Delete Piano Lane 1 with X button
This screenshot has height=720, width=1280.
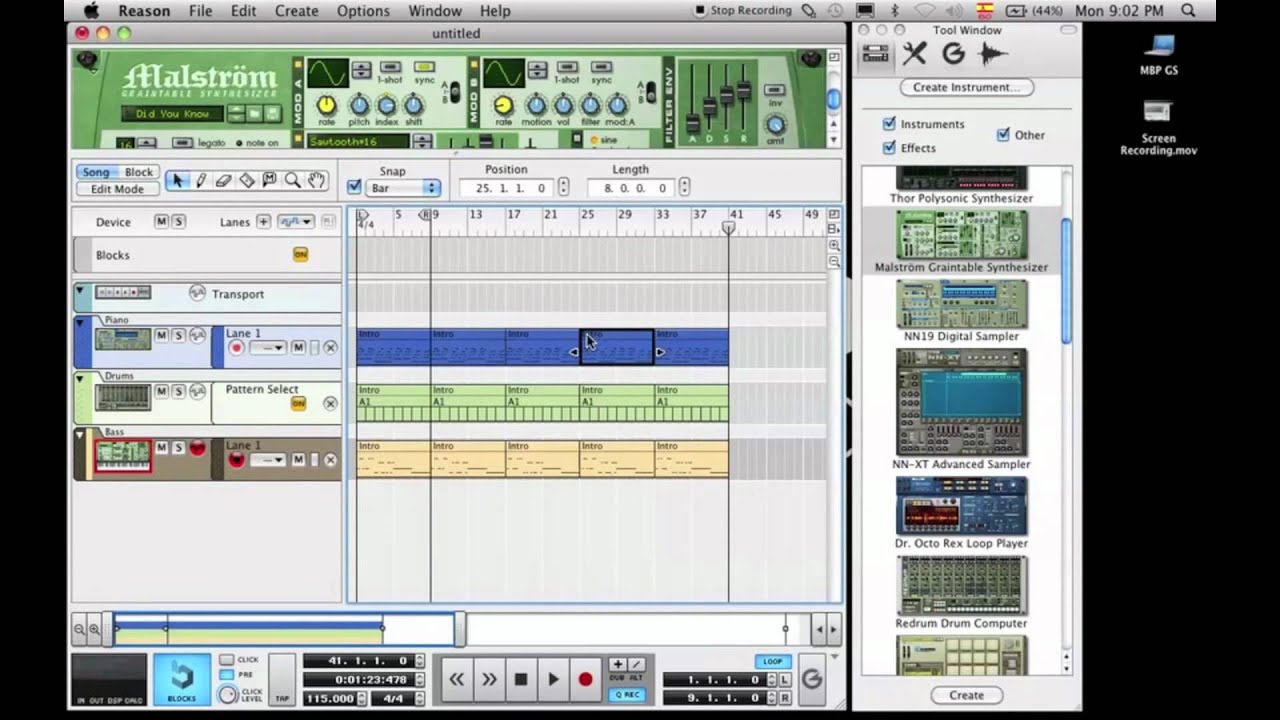330,347
